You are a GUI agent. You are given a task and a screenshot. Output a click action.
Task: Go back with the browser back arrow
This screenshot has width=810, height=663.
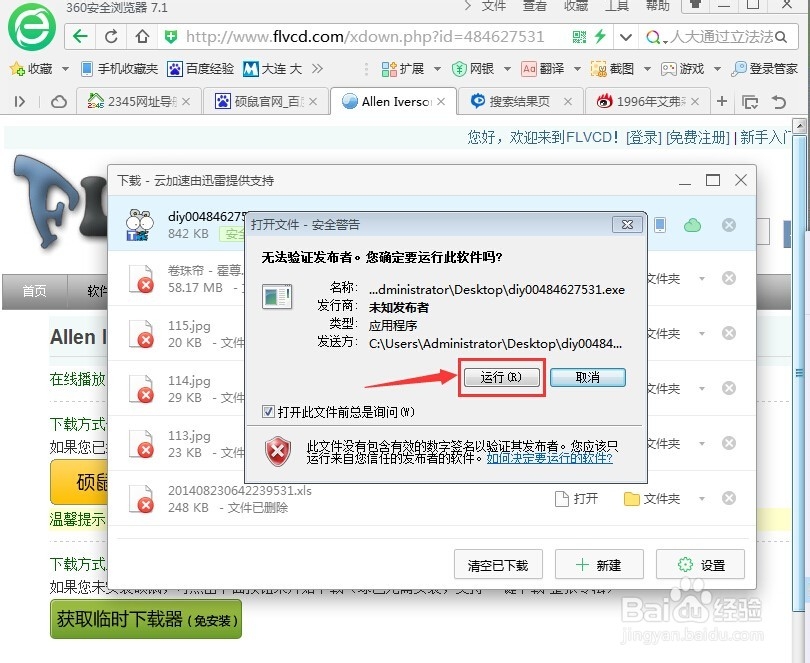click(x=80, y=37)
